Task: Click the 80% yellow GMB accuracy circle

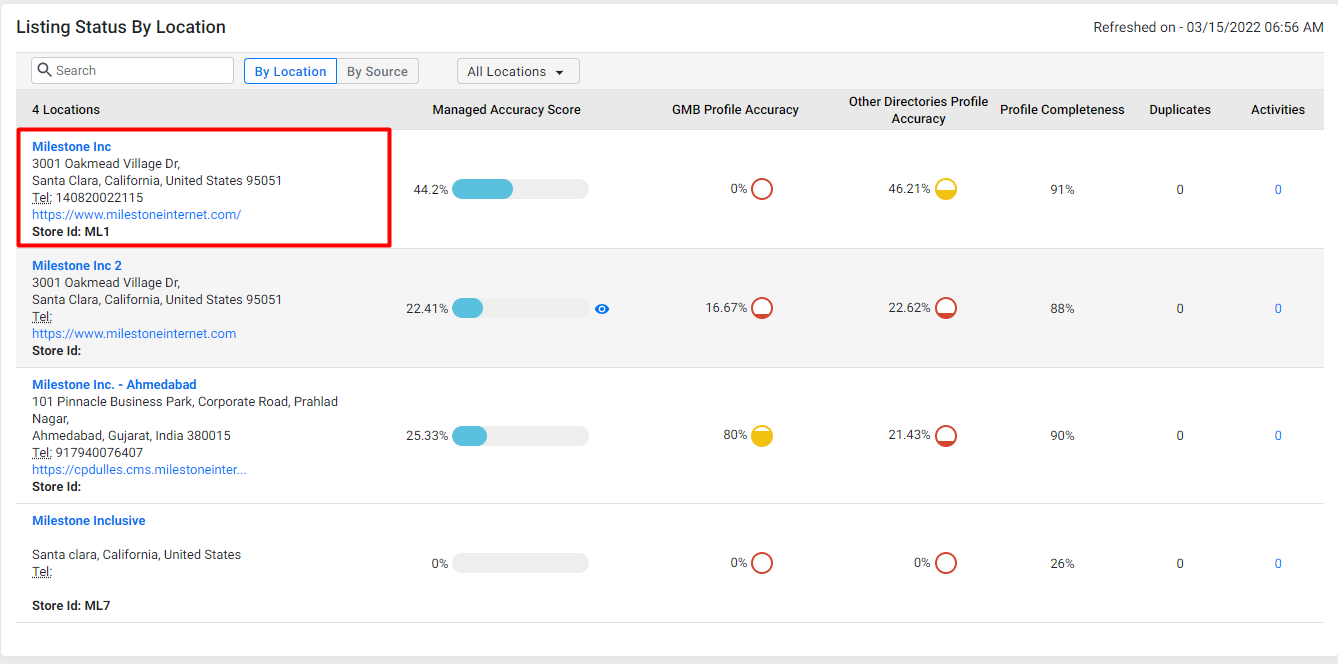Action: point(762,435)
